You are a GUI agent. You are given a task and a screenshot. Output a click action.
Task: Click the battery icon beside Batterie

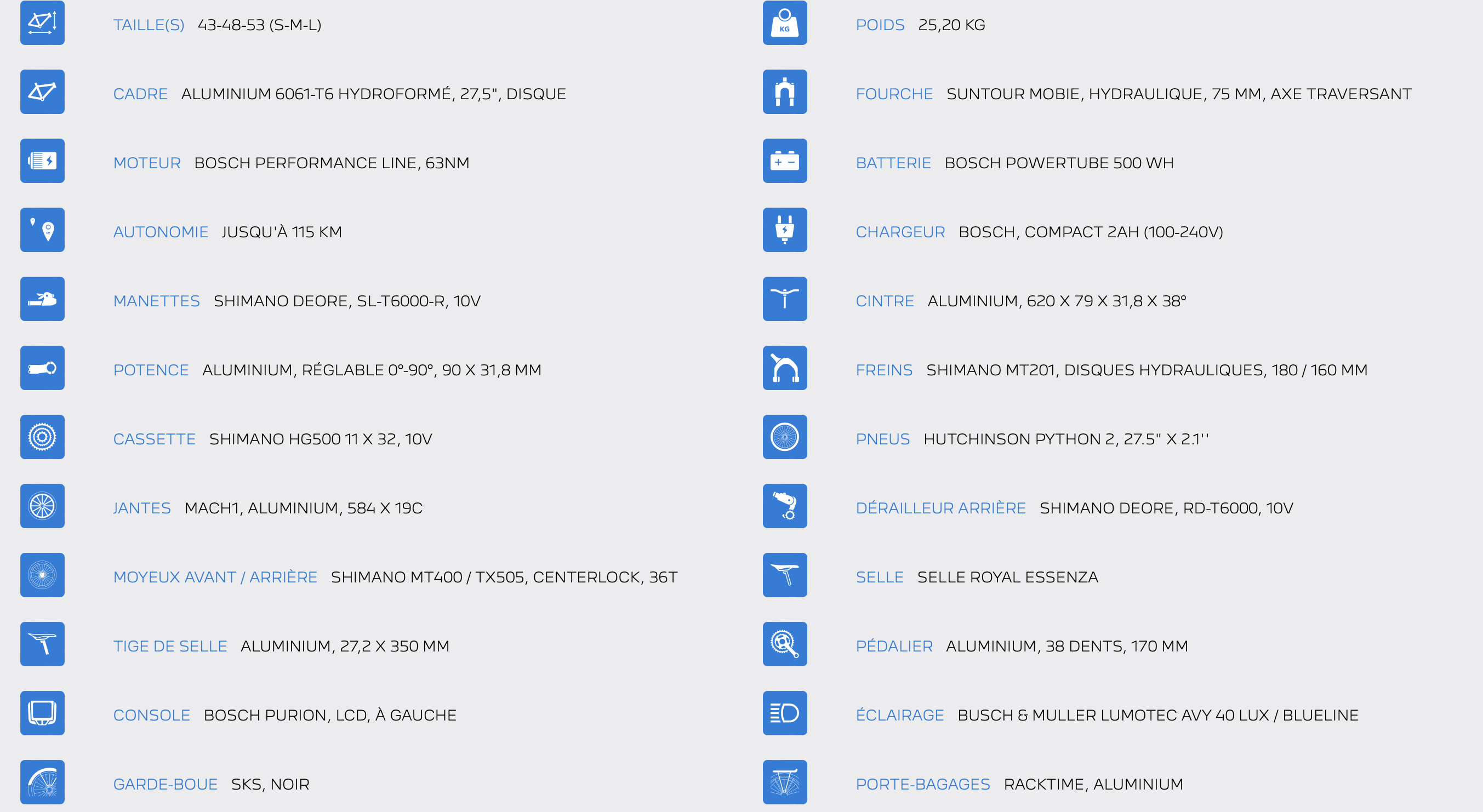[x=784, y=161]
